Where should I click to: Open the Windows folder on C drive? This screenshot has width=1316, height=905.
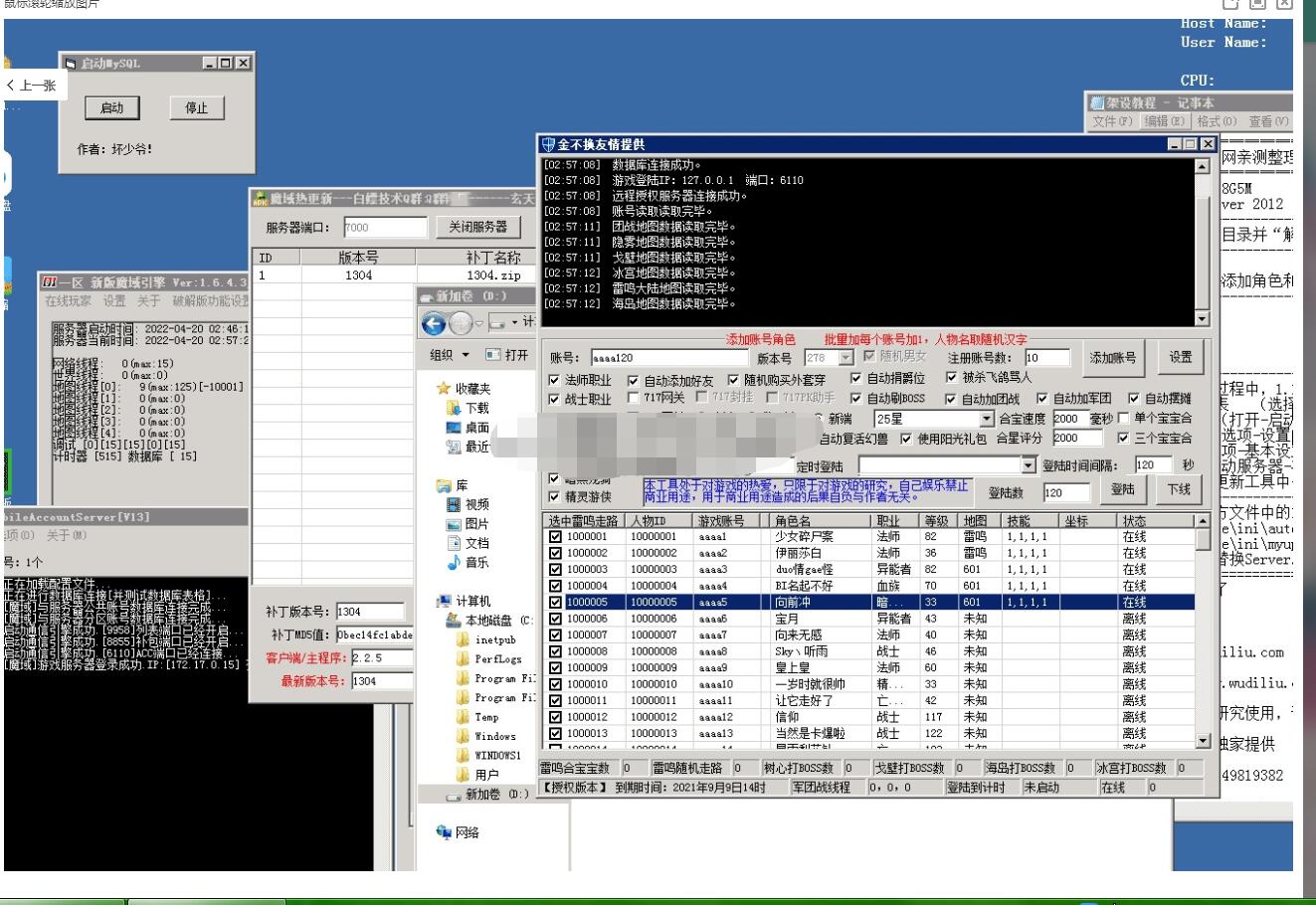[464, 736]
